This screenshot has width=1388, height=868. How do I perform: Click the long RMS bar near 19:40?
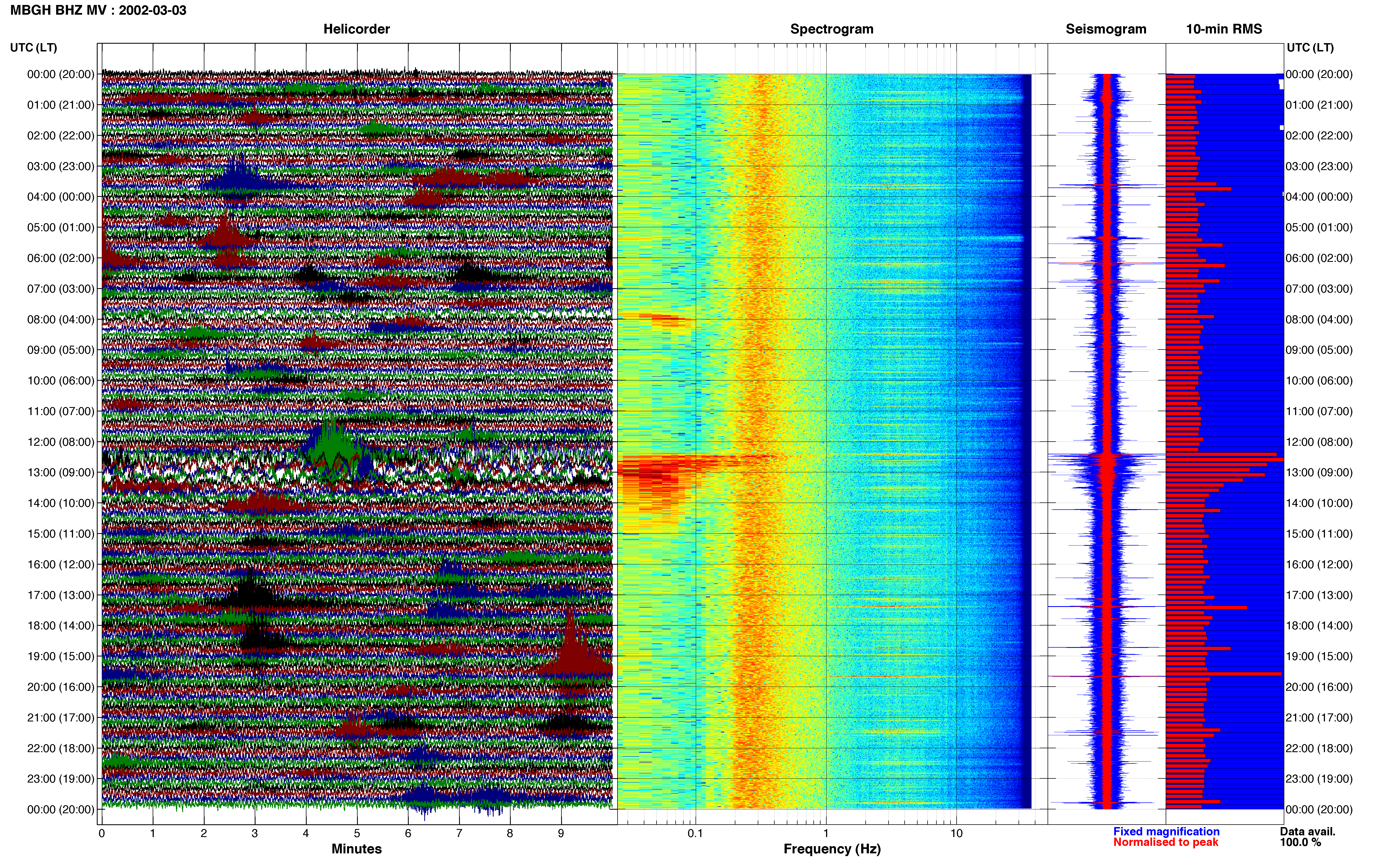[1223, 674]
